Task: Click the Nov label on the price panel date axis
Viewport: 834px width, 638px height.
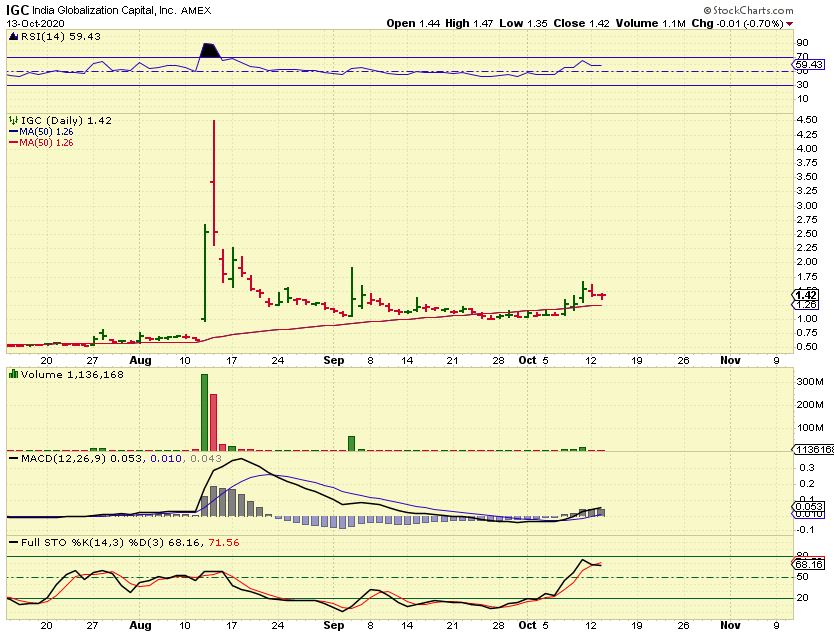Action: 730,360
